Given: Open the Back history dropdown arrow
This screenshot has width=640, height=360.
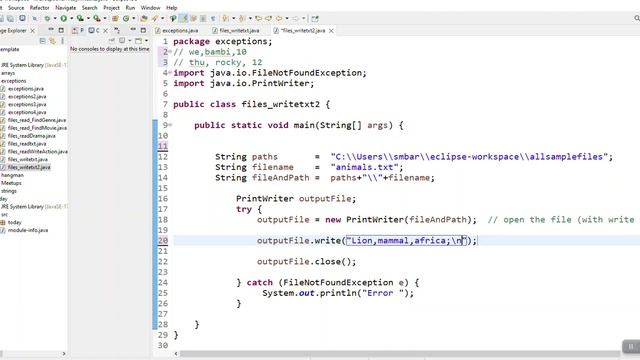Looking at the screenshot, I should tap(287, 18).
